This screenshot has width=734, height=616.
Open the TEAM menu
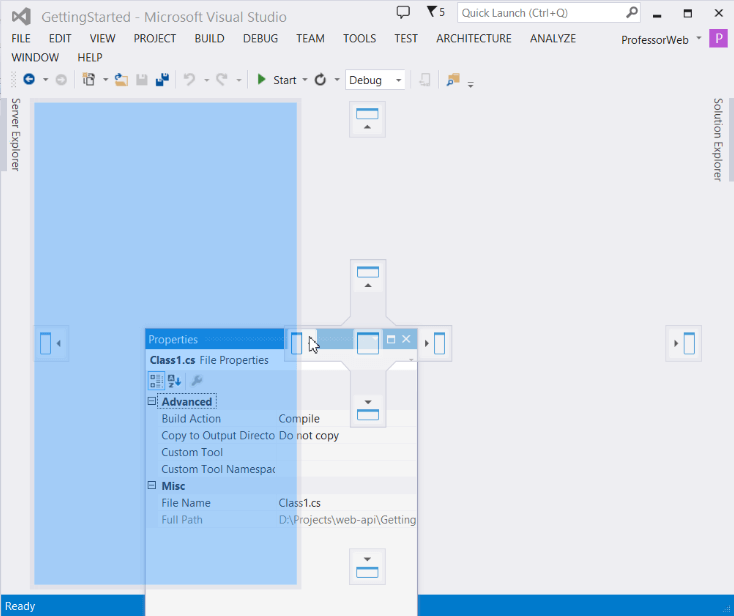[310, 38]
